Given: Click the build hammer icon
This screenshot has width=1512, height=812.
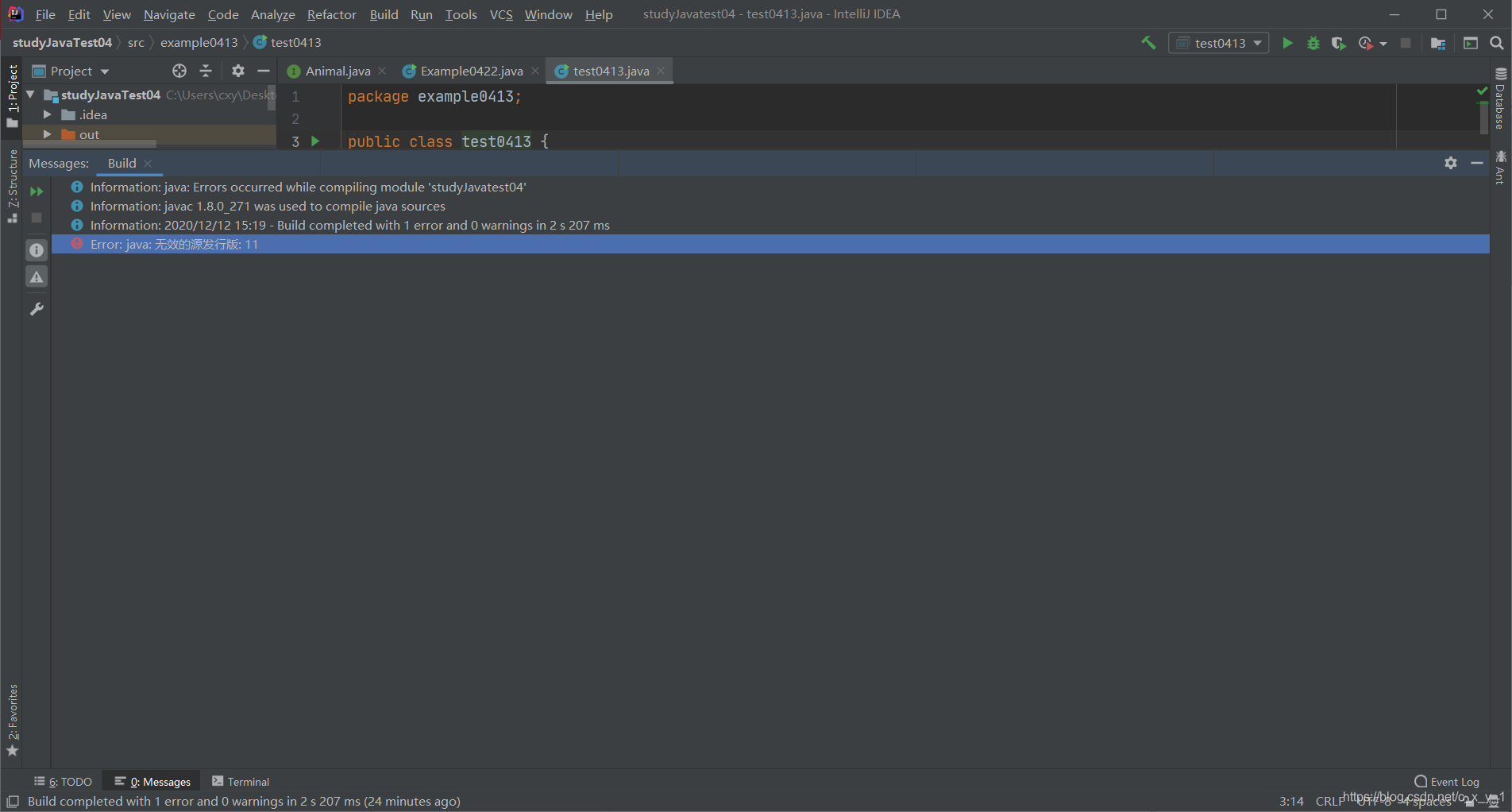Looking at the screenshot, I should tap(1148, 42).
